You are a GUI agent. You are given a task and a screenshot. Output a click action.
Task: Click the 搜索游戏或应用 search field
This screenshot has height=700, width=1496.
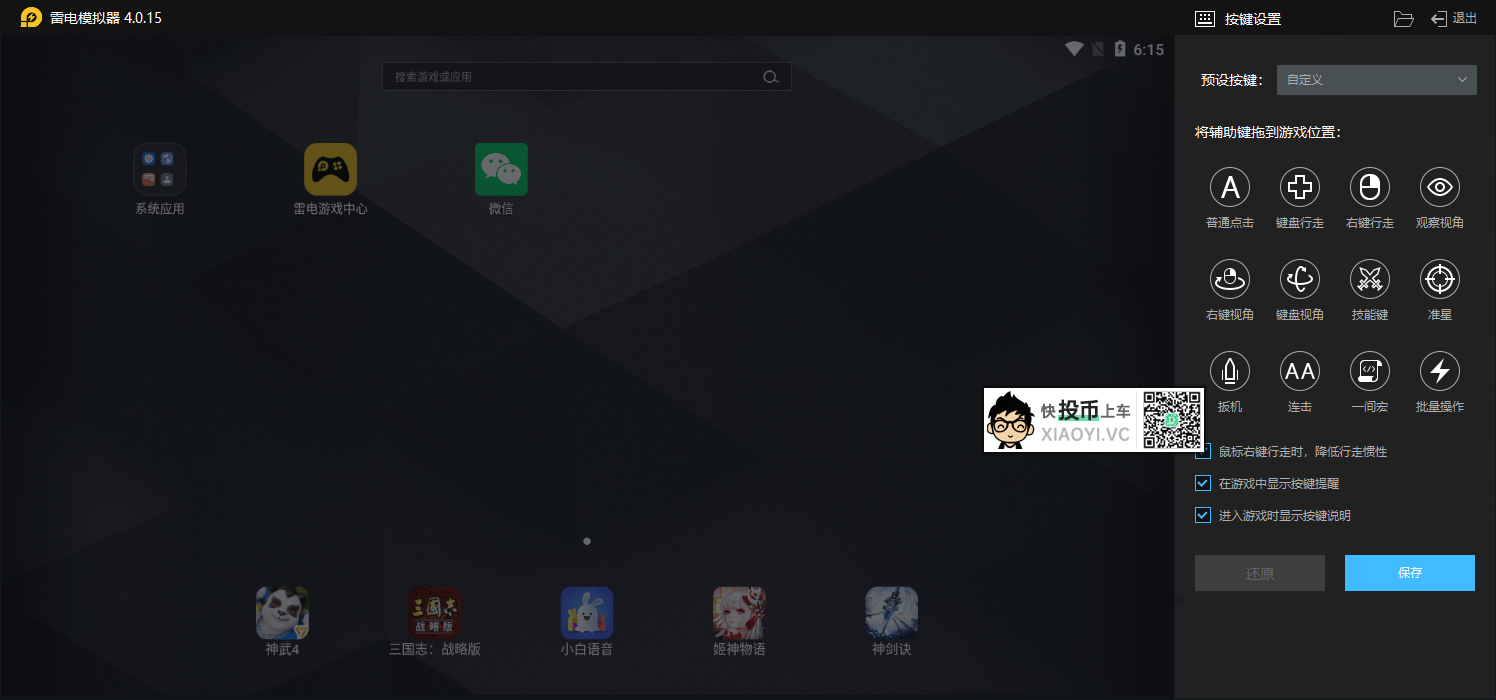click(x=587, y=77)
